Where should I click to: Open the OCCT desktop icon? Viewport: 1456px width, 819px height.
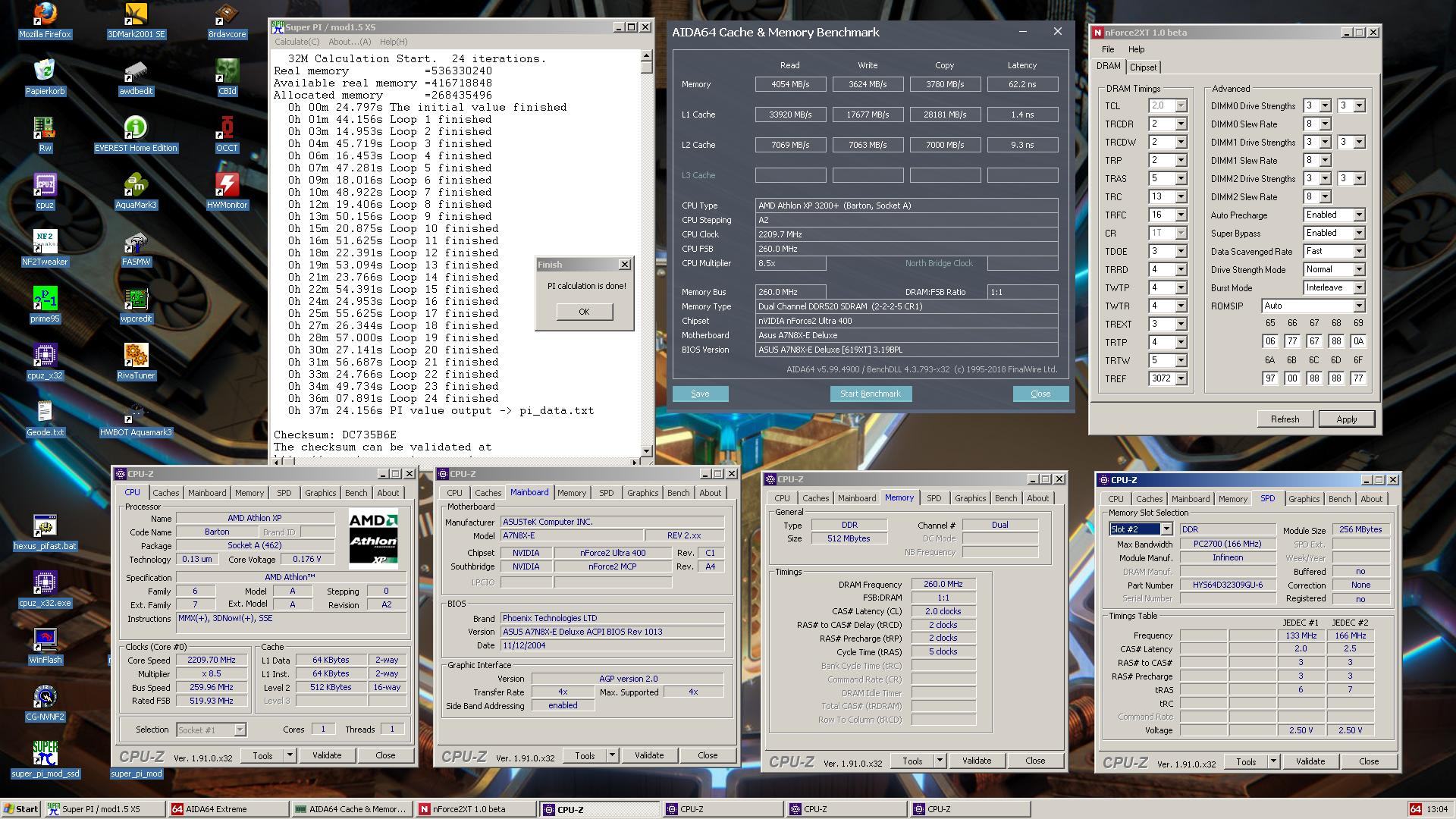227,134
